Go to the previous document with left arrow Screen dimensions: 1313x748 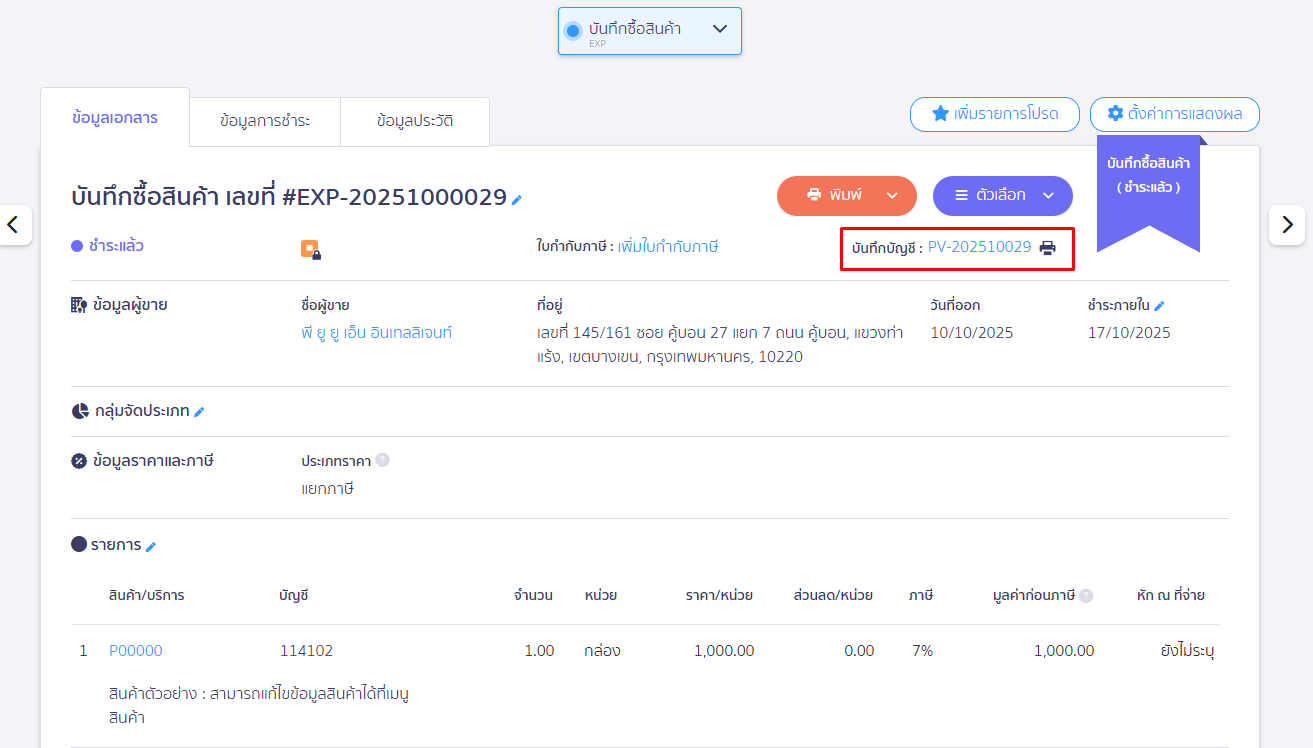point(13,225)
